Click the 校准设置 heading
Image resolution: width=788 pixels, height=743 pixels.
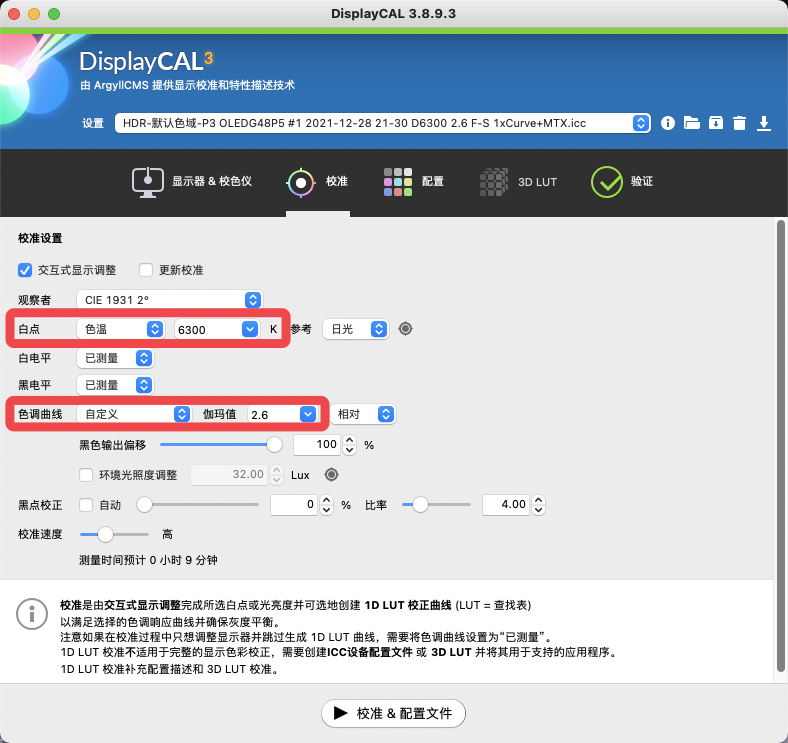point(40,238)
